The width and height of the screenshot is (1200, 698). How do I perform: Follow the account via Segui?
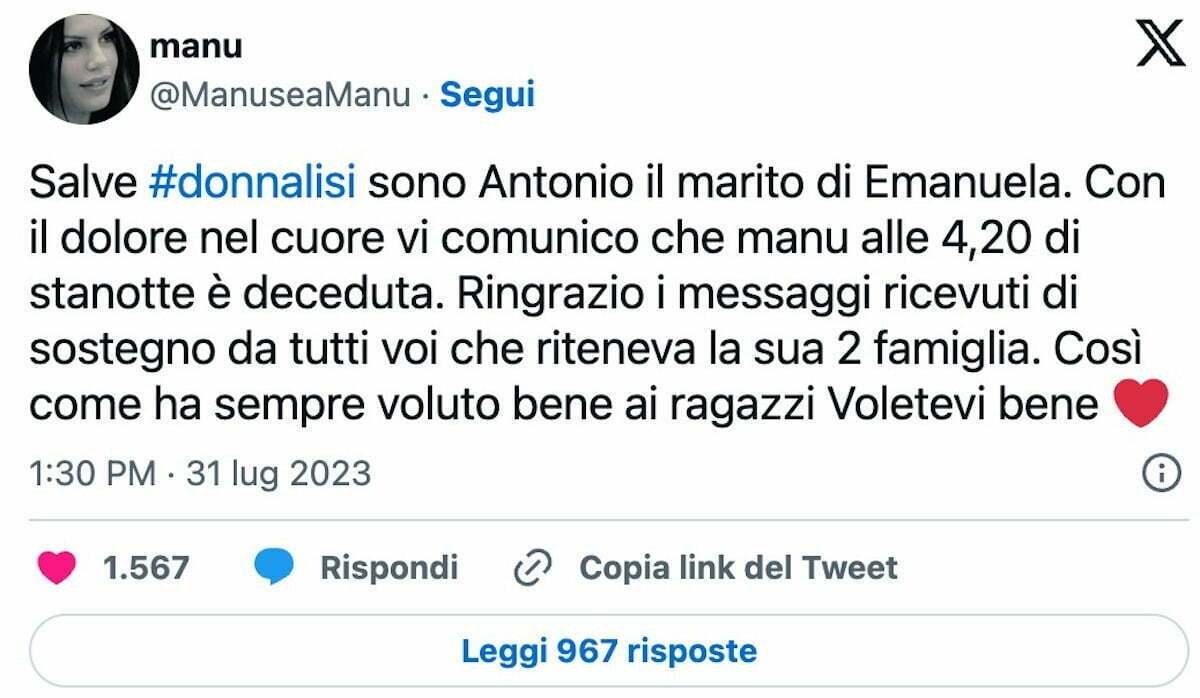click(x=487, y=95)
